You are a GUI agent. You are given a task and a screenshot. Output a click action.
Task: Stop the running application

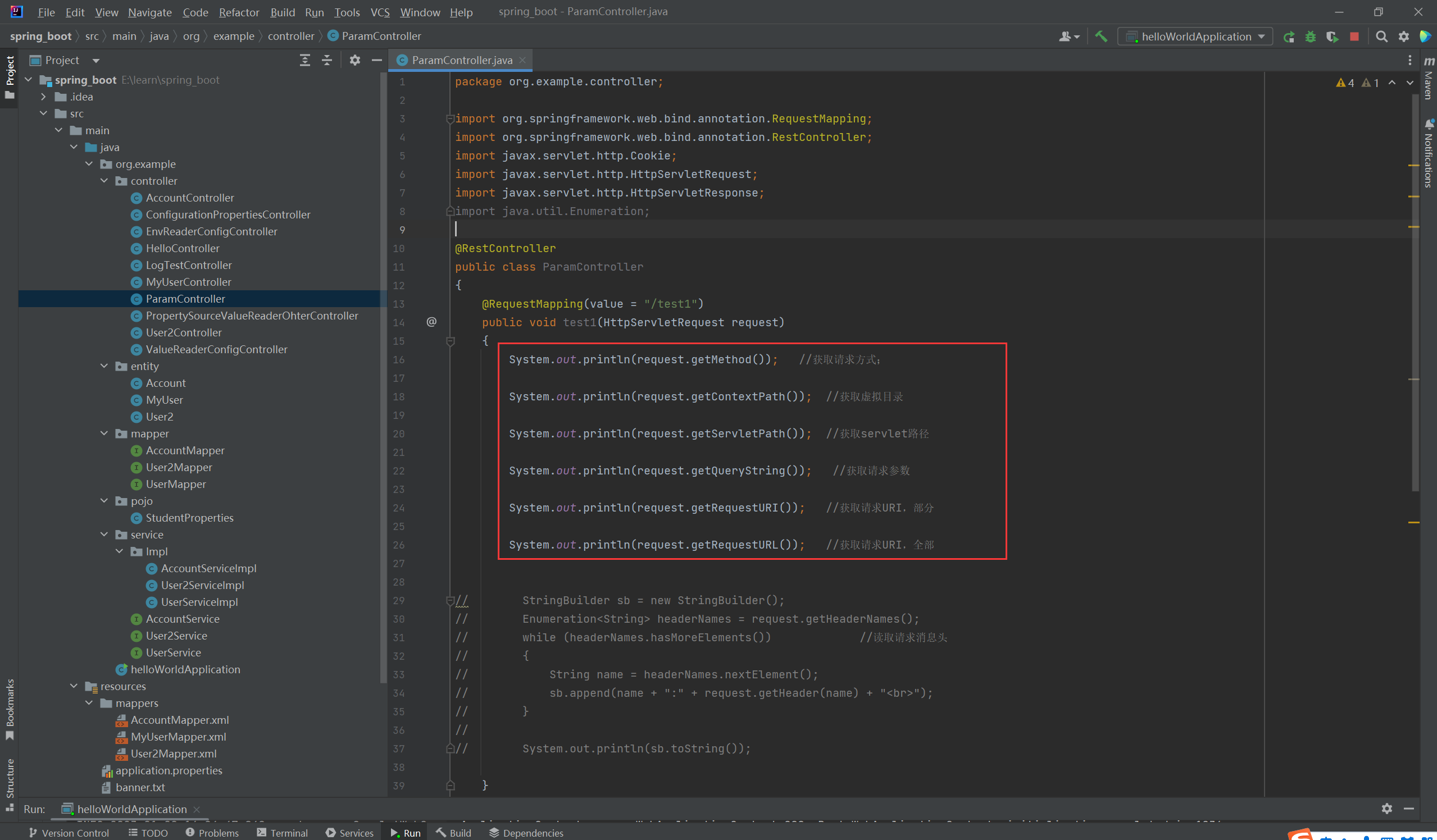1354,36
